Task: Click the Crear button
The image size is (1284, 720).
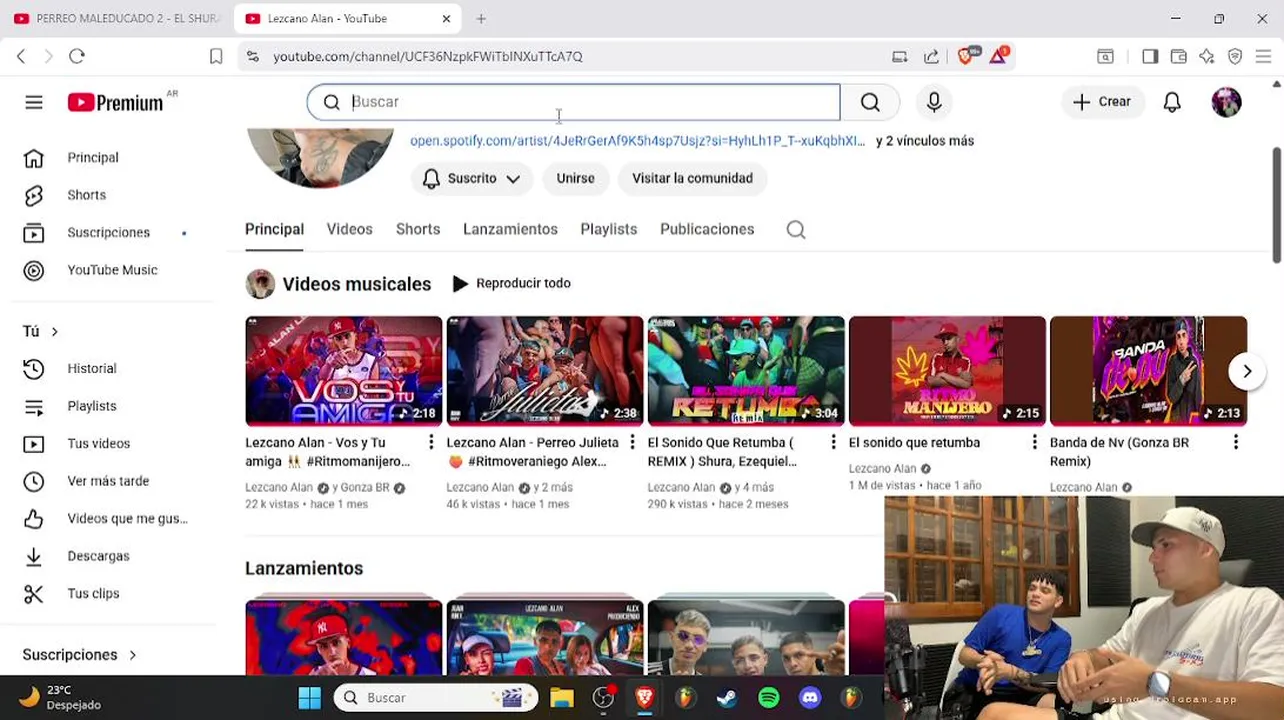Action: [x=1102, y=102]
